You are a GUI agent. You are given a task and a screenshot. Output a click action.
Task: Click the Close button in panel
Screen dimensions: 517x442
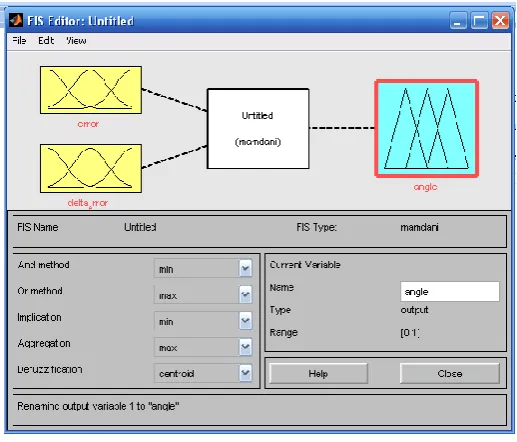coord(450,373)
